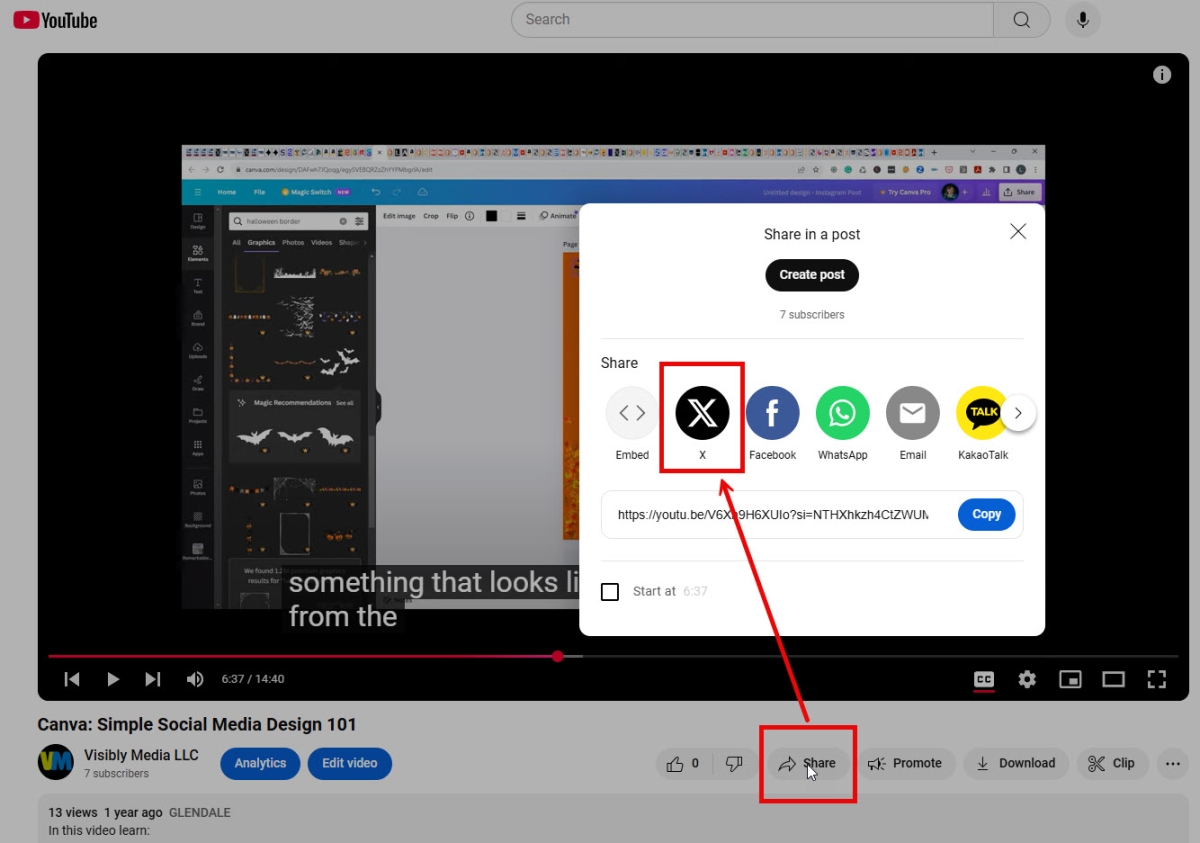This screenshot has width=1200, height=843.
Task: Create a Clip from video
Action: click(1112, 763)
